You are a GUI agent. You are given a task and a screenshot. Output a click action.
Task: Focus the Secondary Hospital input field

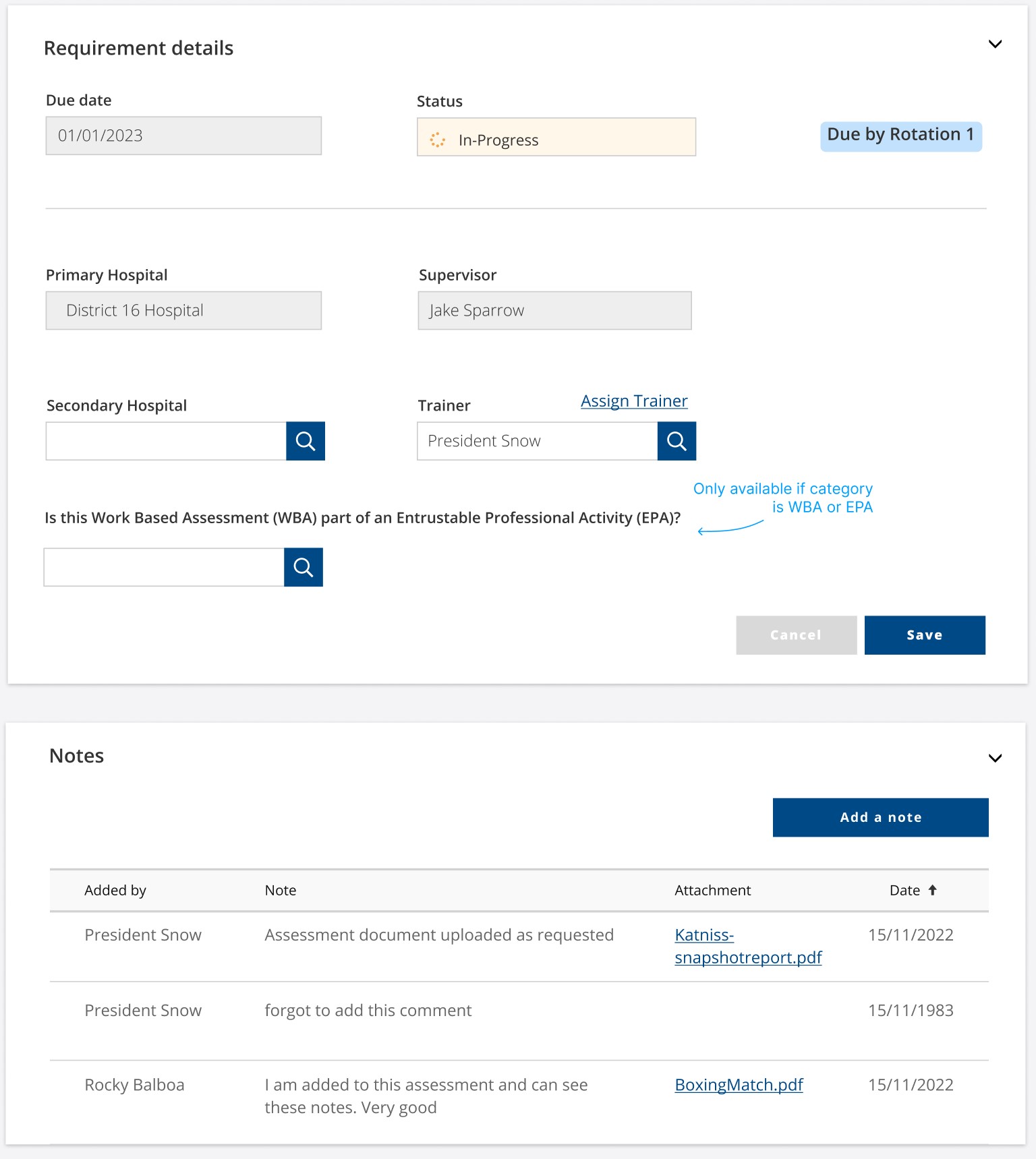166,441
